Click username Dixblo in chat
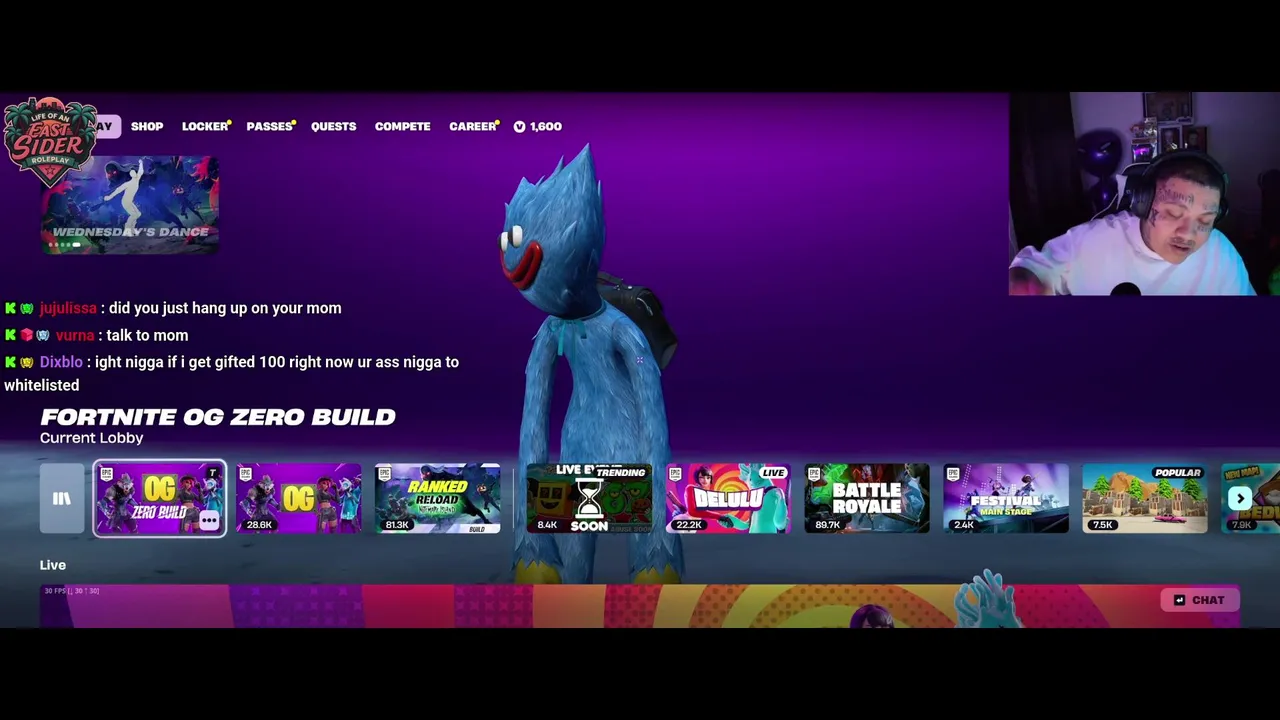1280x720 pixels. click(x=61, y=362)
